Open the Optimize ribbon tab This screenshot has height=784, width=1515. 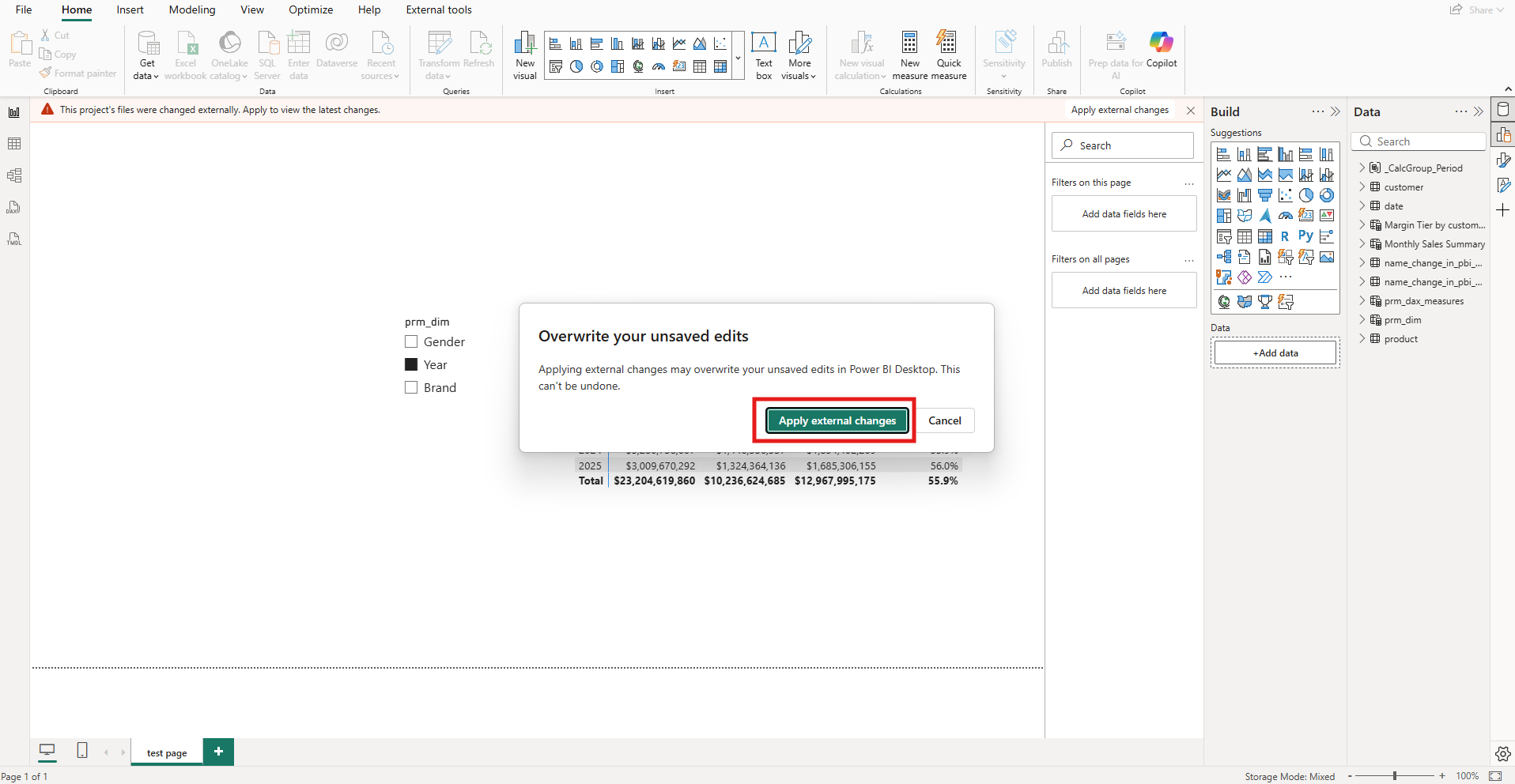(311, 9)
